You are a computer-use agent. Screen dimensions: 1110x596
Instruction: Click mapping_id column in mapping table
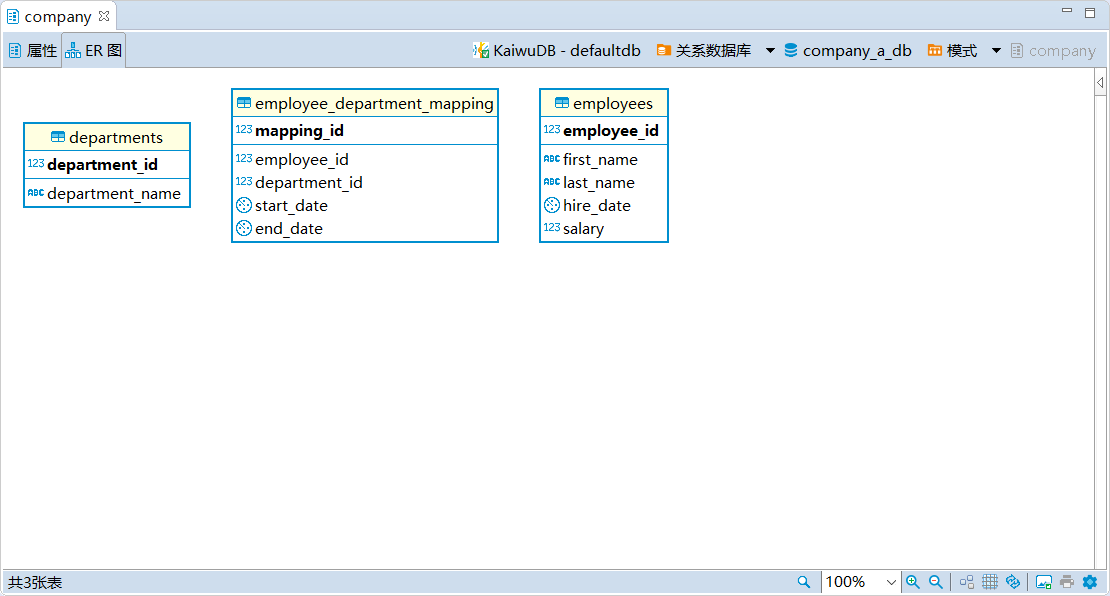coord(299,131)
